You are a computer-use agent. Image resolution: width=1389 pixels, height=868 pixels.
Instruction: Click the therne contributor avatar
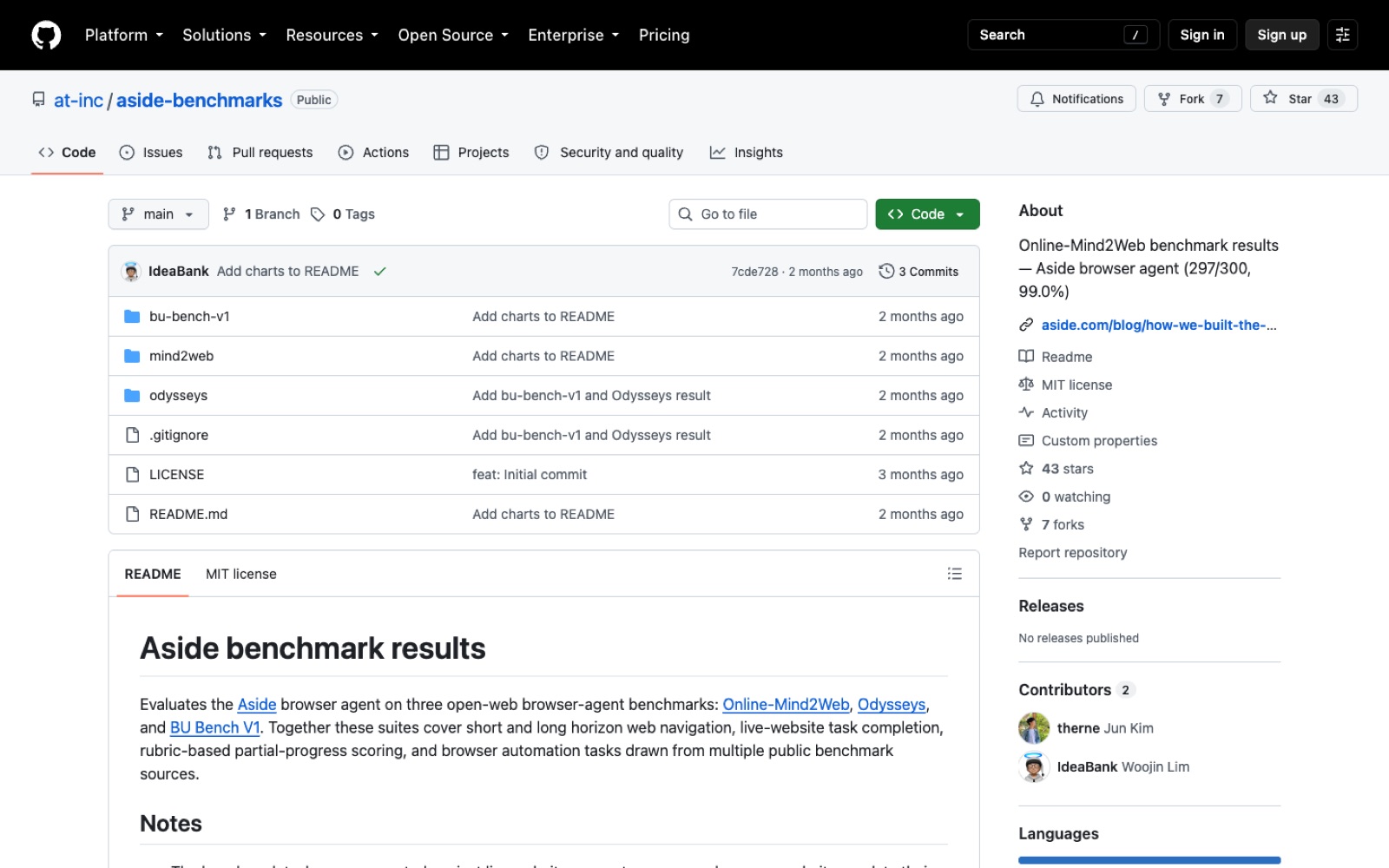point(1034,728)
